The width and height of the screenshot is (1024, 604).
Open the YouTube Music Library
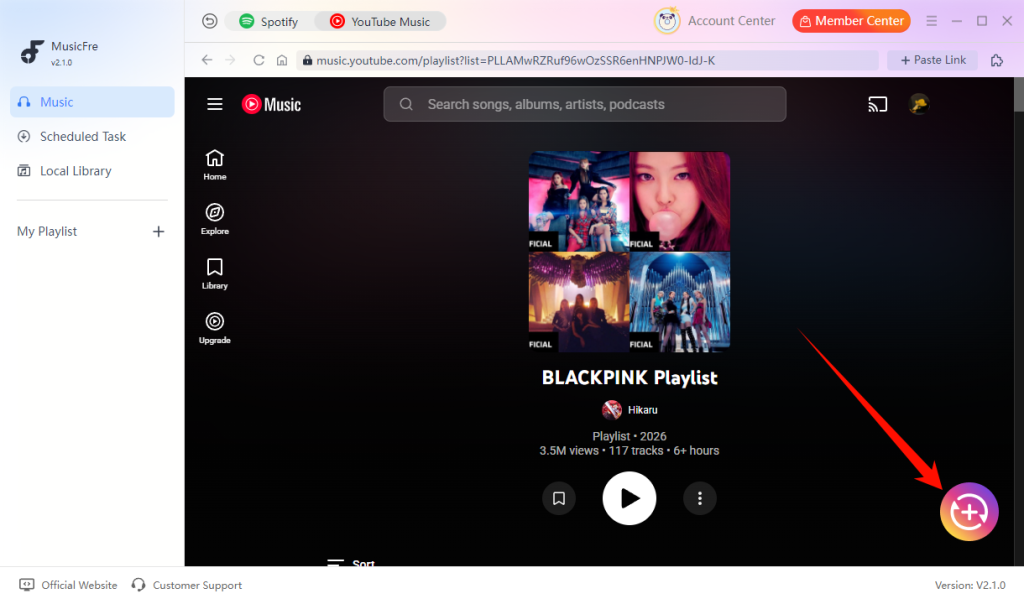click(x=215, y=274)
